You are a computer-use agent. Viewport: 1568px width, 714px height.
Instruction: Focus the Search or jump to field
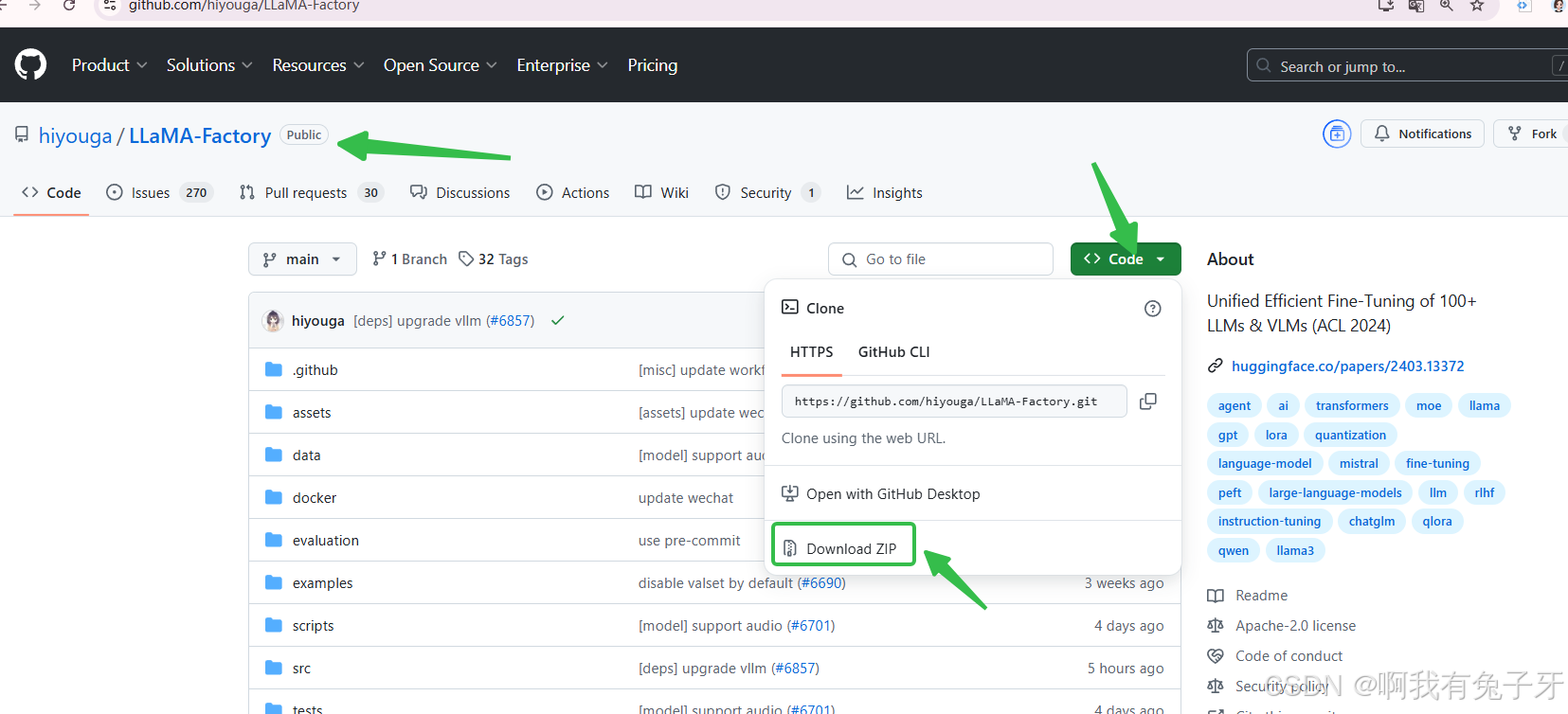[1407, 65]
